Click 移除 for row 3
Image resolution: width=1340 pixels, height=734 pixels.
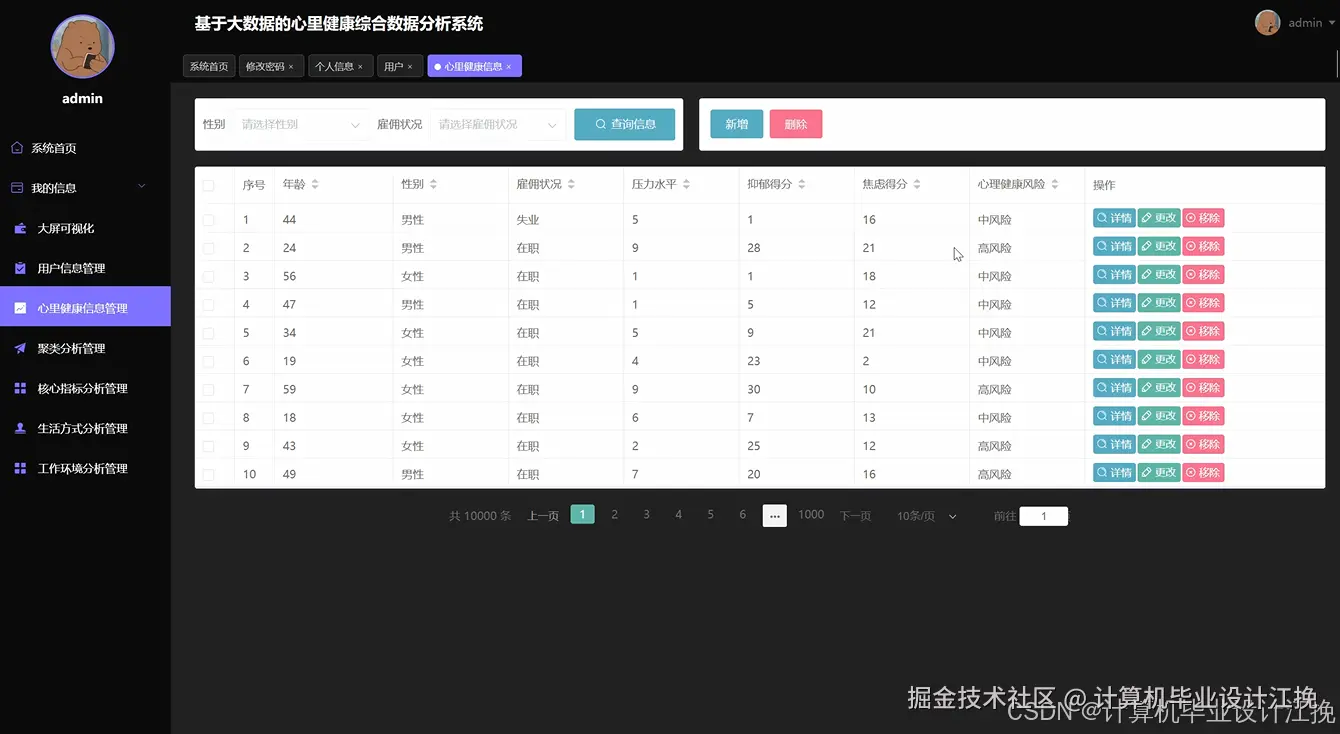(1203, 275)
